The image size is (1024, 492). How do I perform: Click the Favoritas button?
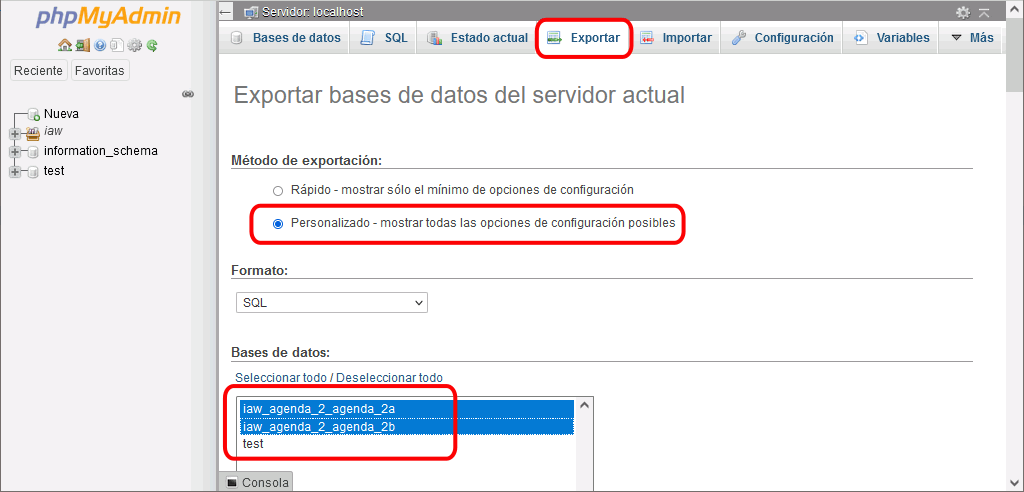99,71
